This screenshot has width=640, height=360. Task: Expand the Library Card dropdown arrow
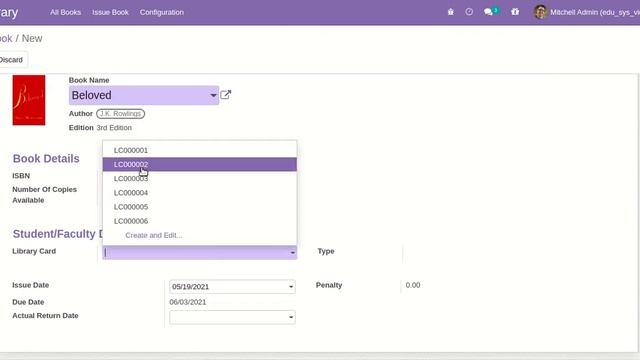click(x=292, y=253)
